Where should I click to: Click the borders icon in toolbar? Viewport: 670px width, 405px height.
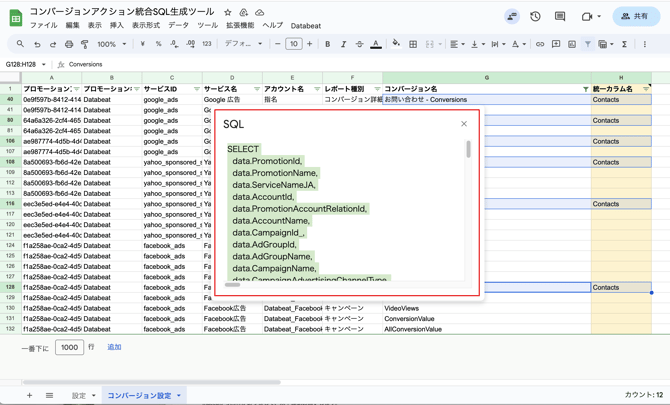(x=413, y=44)
